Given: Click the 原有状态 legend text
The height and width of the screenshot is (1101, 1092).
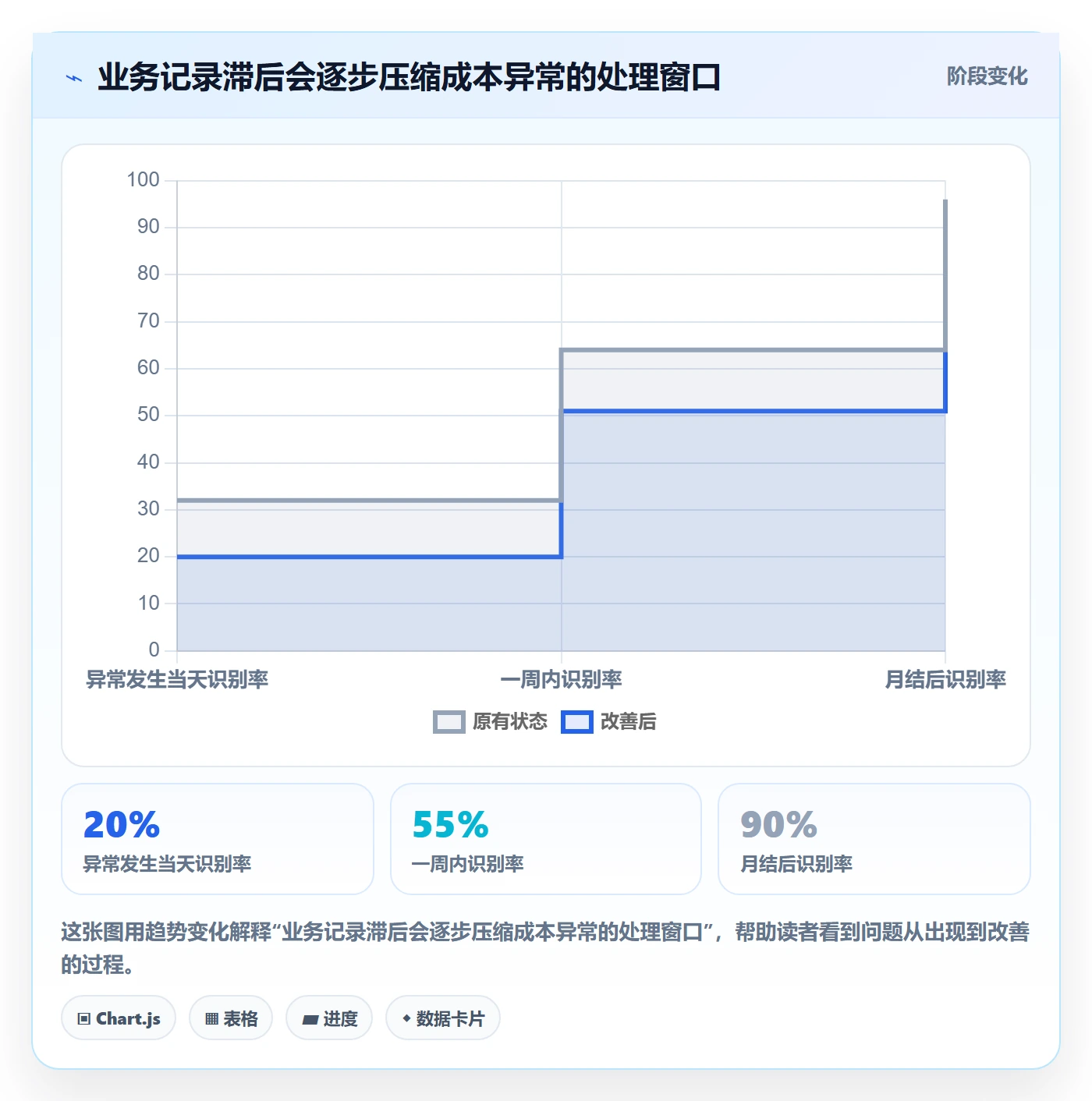Looking at the screenshot, I should point(510,722).
